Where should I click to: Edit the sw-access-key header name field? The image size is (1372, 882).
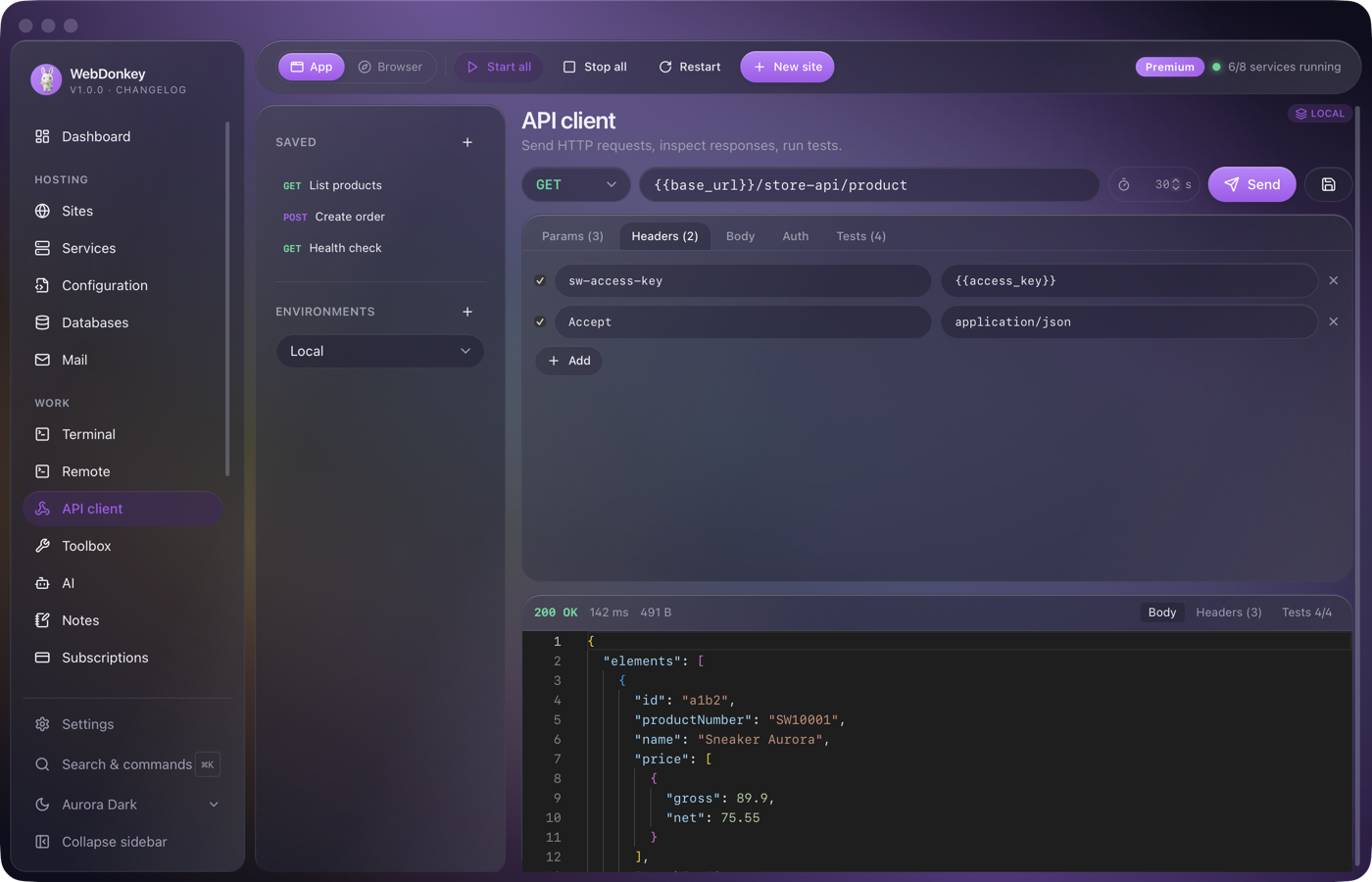pyautogui.click(x=743, y=280)
